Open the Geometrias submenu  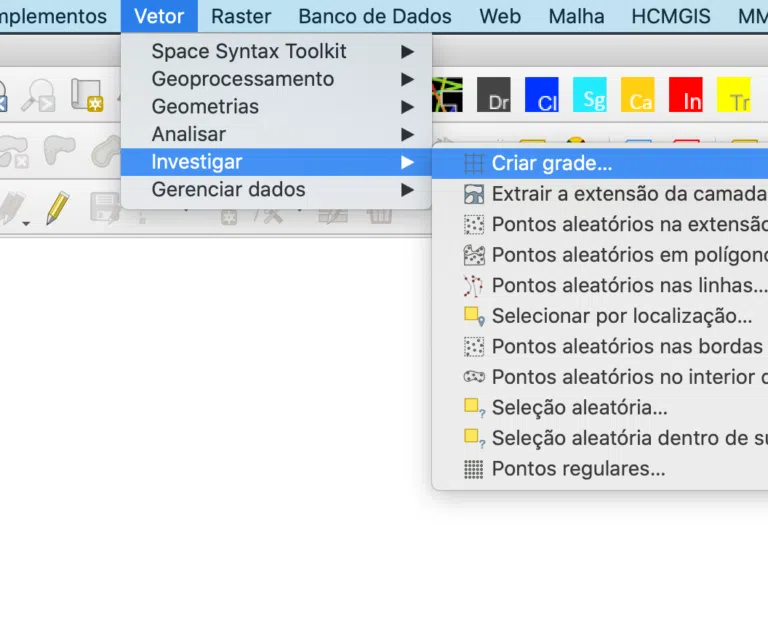pyautogui.click(x=276, y=107)
